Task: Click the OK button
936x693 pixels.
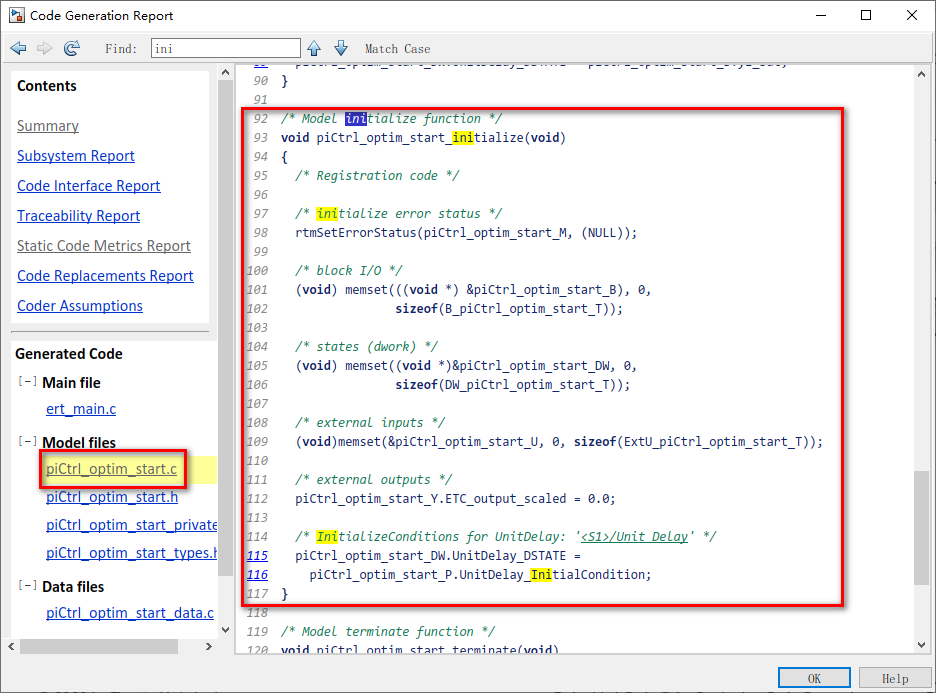Action: point(814,677)
